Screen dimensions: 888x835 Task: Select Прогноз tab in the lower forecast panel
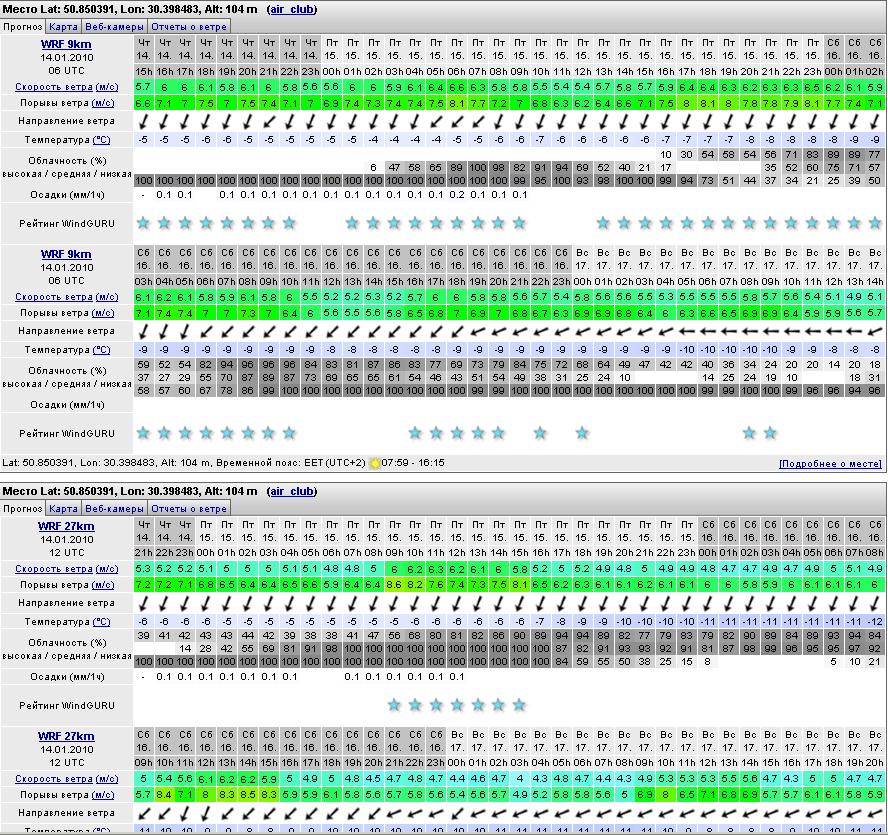[x=22, y=508]
